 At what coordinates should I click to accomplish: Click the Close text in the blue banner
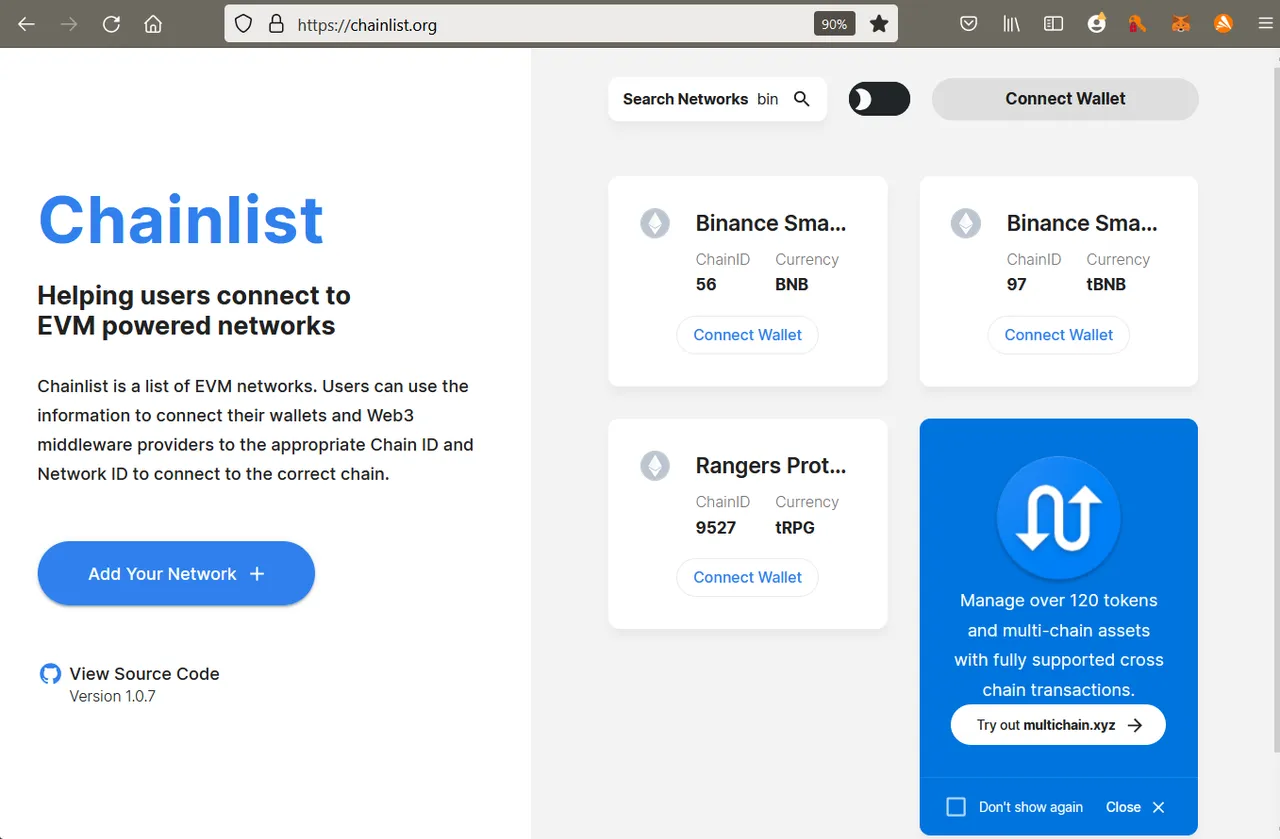(1123, 807)
